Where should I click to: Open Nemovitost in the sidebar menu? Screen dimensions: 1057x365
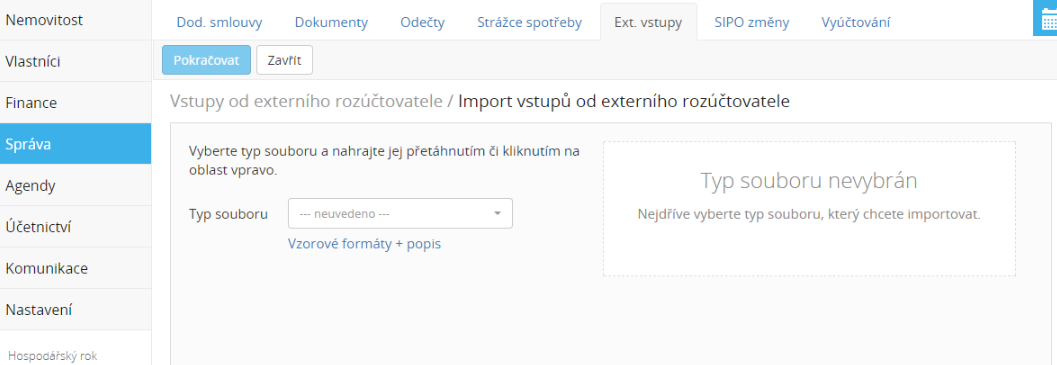tap(76, 20)
